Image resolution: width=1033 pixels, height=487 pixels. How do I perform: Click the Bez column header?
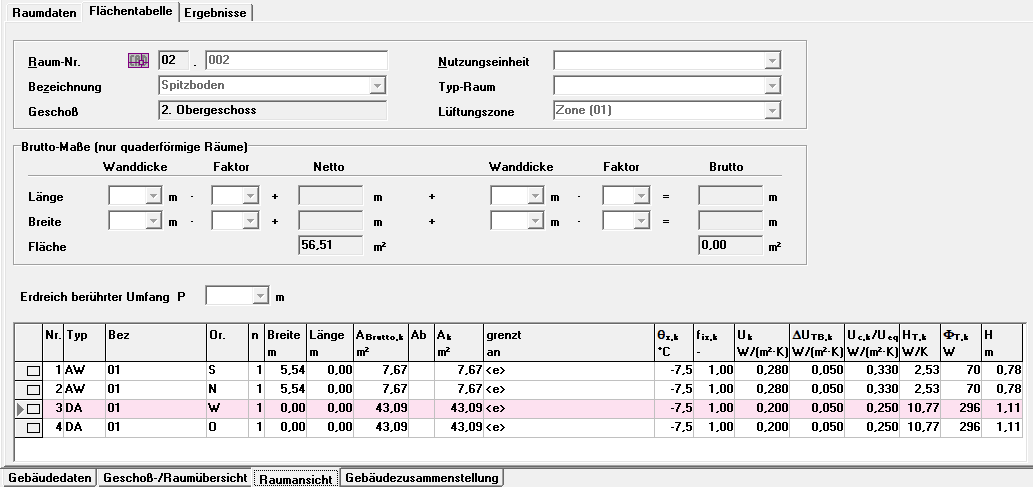[155, 343]
